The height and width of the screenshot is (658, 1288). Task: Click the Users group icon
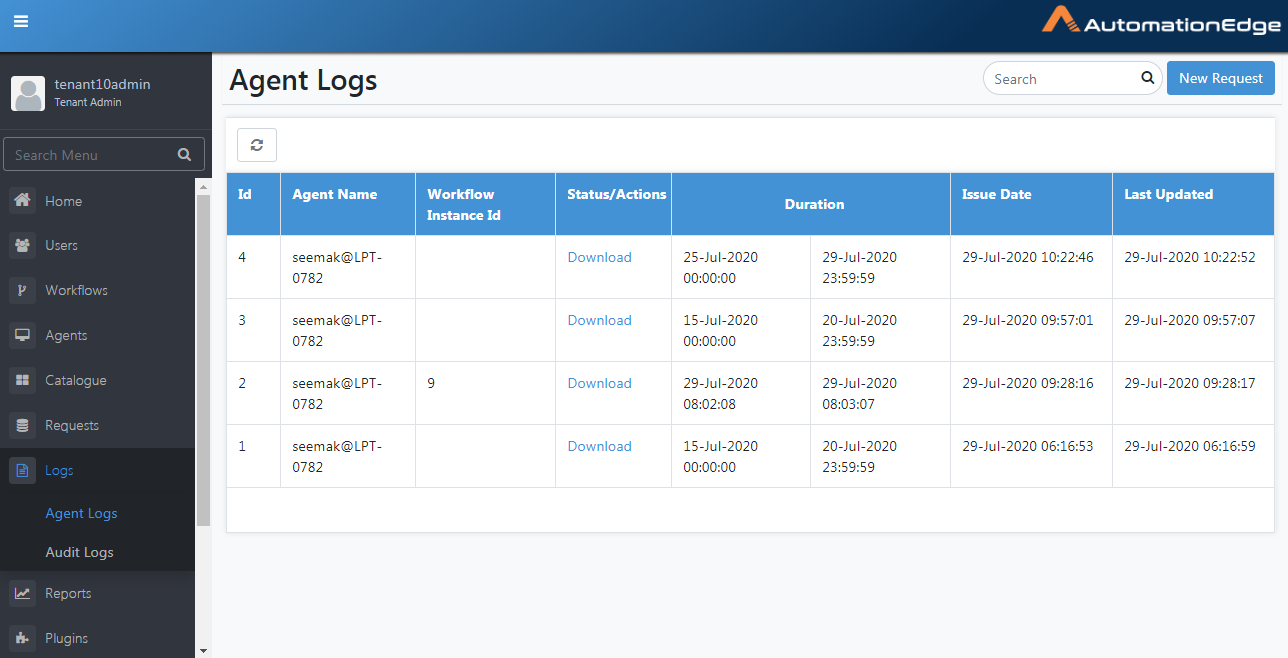tap(23, 245)
